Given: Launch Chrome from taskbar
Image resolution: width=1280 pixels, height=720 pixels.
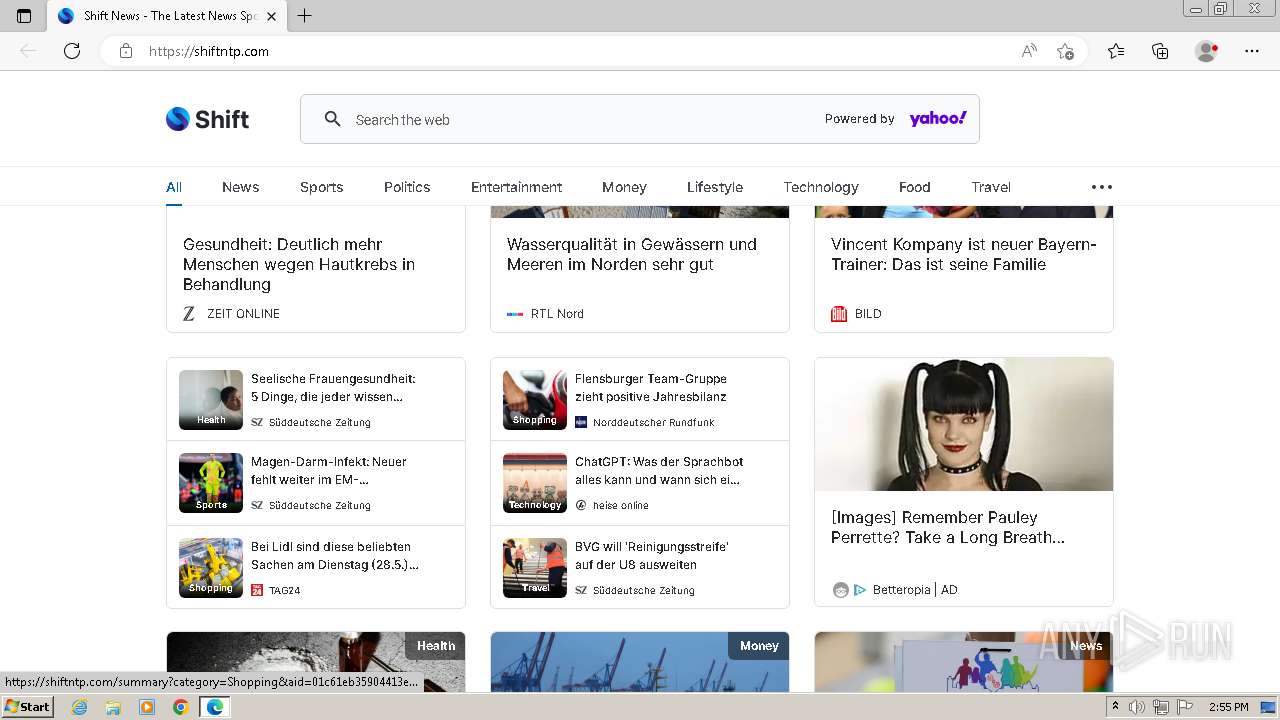Looking at the screenshot, I should (x=180, y=707).
